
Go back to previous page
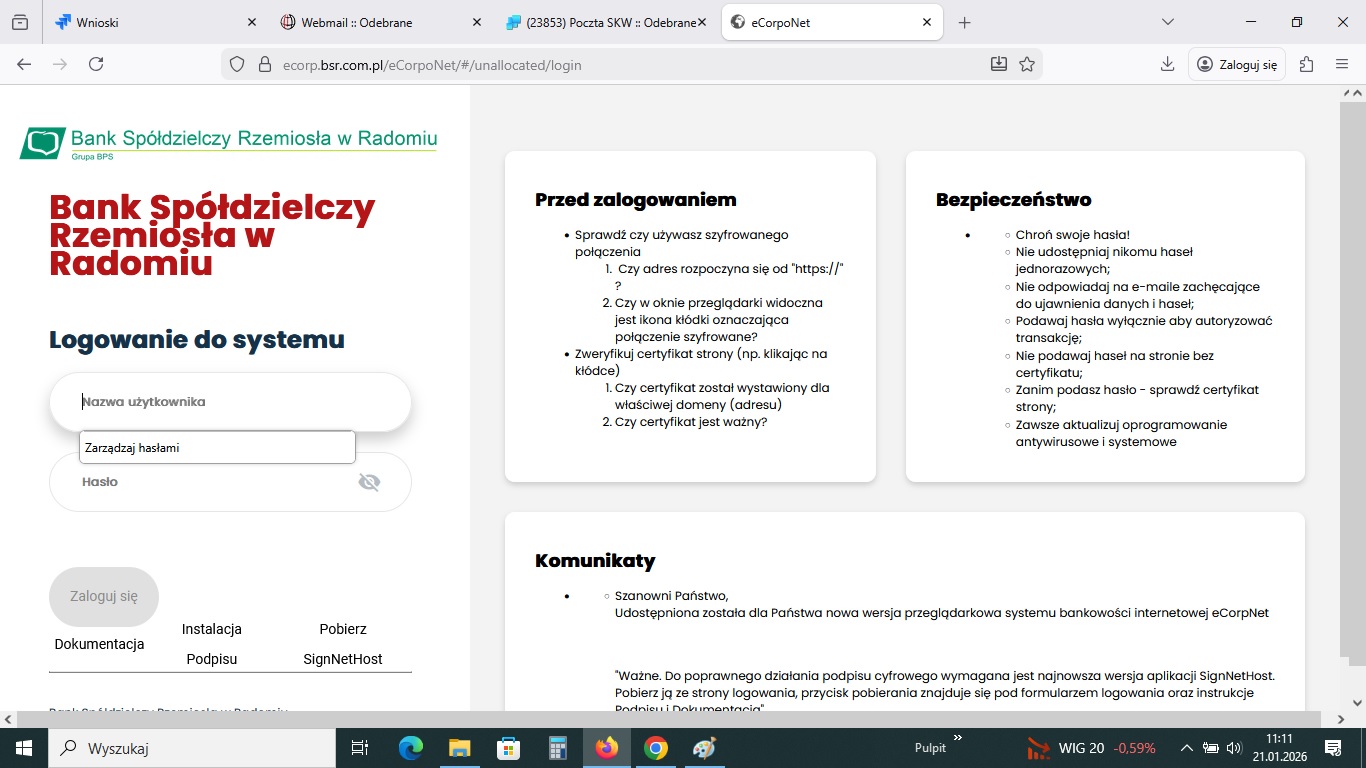point(24,64)
